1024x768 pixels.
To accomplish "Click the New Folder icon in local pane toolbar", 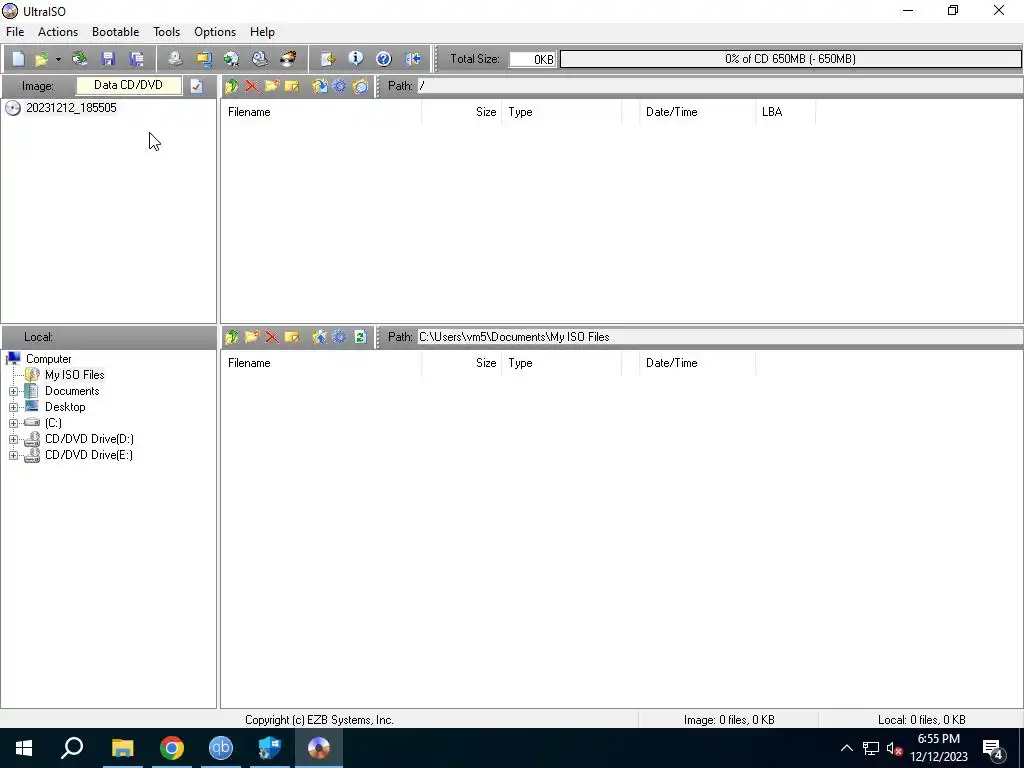I will [251, 337].
